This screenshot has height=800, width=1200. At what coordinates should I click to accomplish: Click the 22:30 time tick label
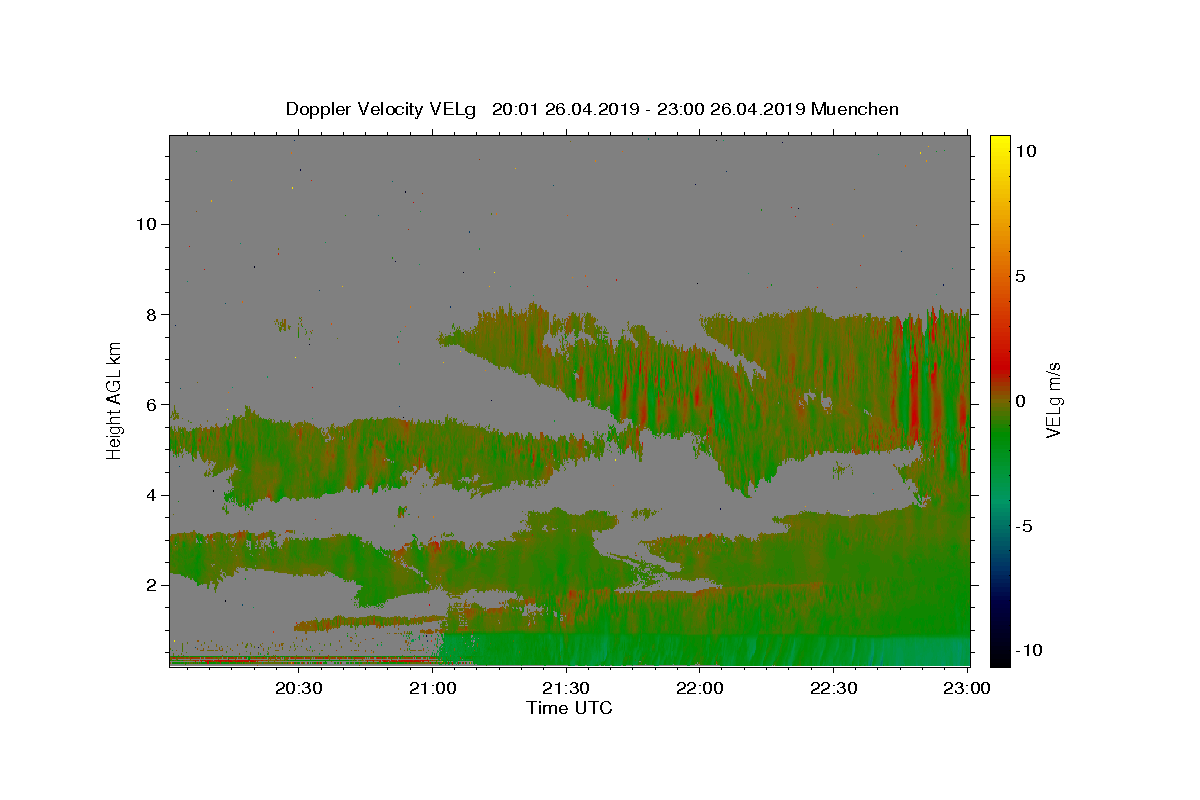coord(833,688)
